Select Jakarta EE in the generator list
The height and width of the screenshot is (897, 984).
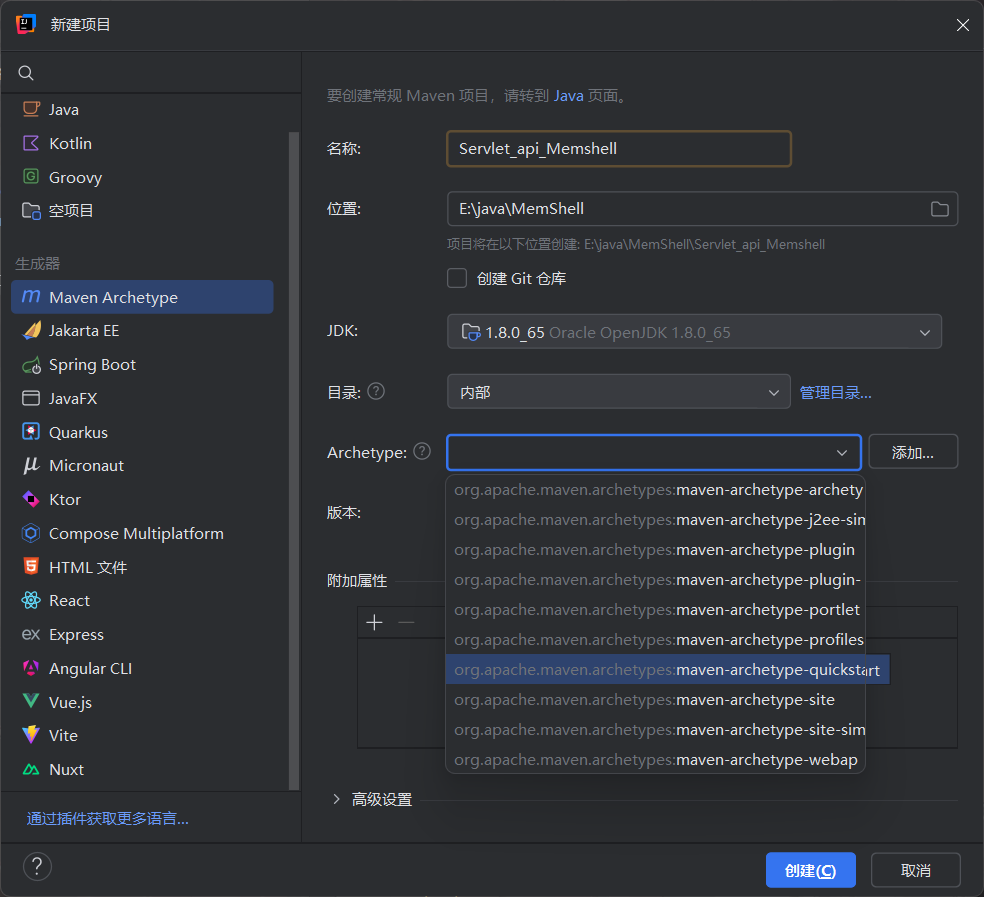[x=84, y=331]
